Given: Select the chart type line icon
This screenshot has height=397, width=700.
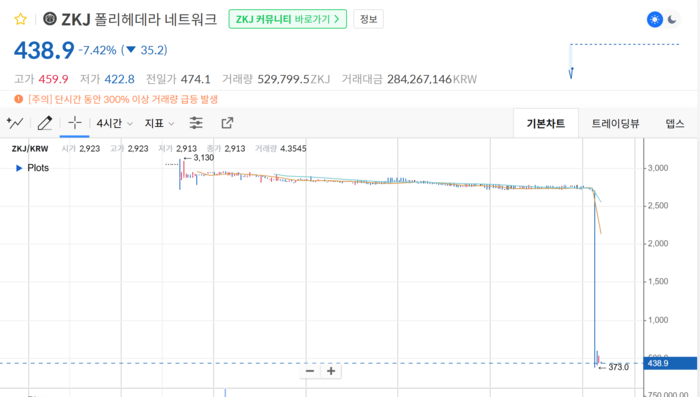Looking at the screenshot, I should pos(15,123).
